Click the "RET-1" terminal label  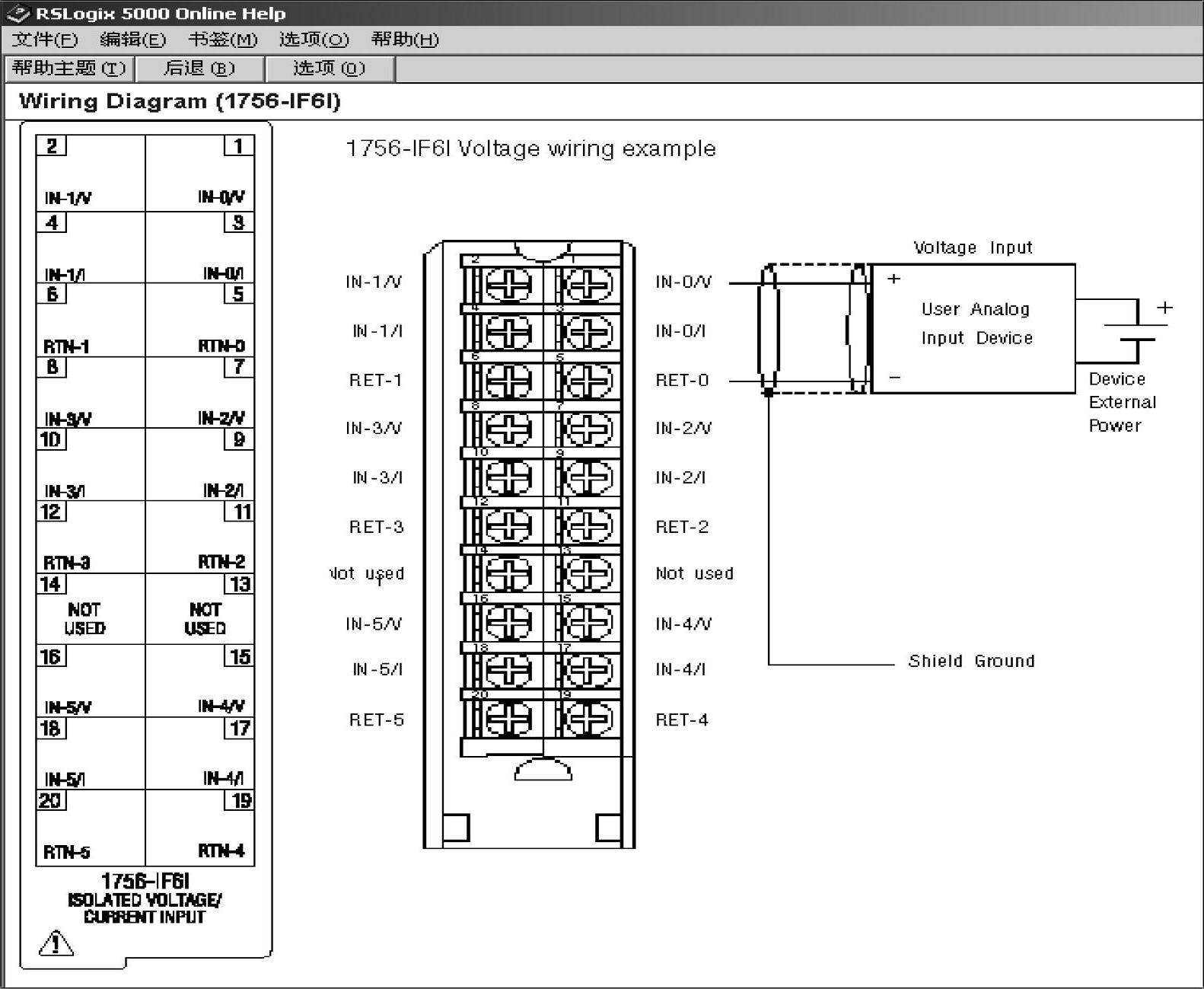(x=375, y=380)
